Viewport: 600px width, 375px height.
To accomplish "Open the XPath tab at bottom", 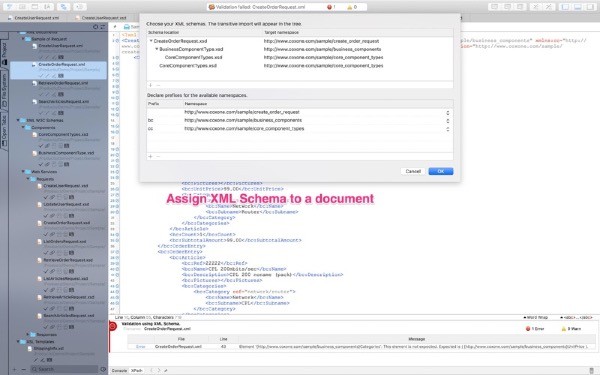I will pos(137,370).
